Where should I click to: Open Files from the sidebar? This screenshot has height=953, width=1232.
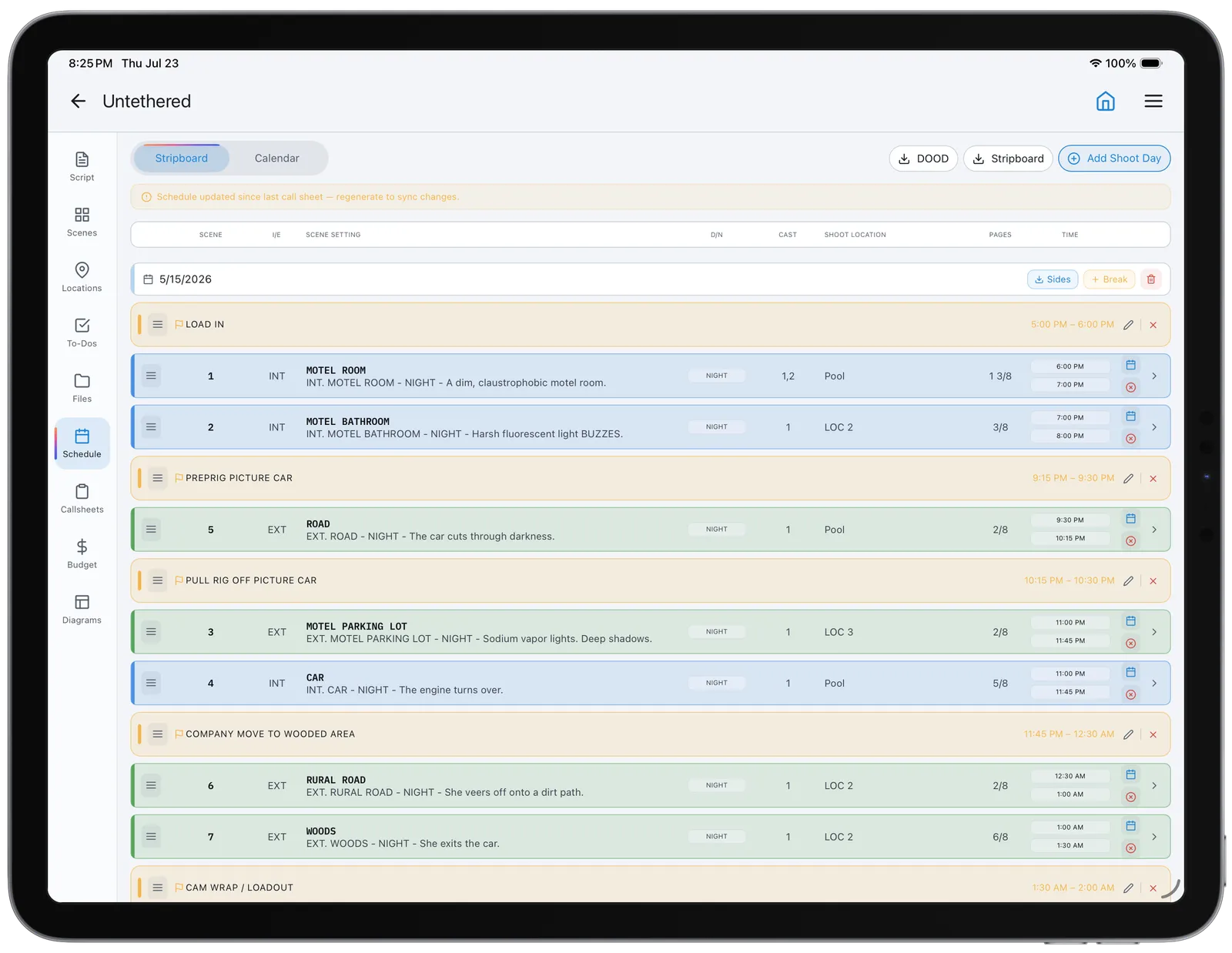(x=82, y=388)
